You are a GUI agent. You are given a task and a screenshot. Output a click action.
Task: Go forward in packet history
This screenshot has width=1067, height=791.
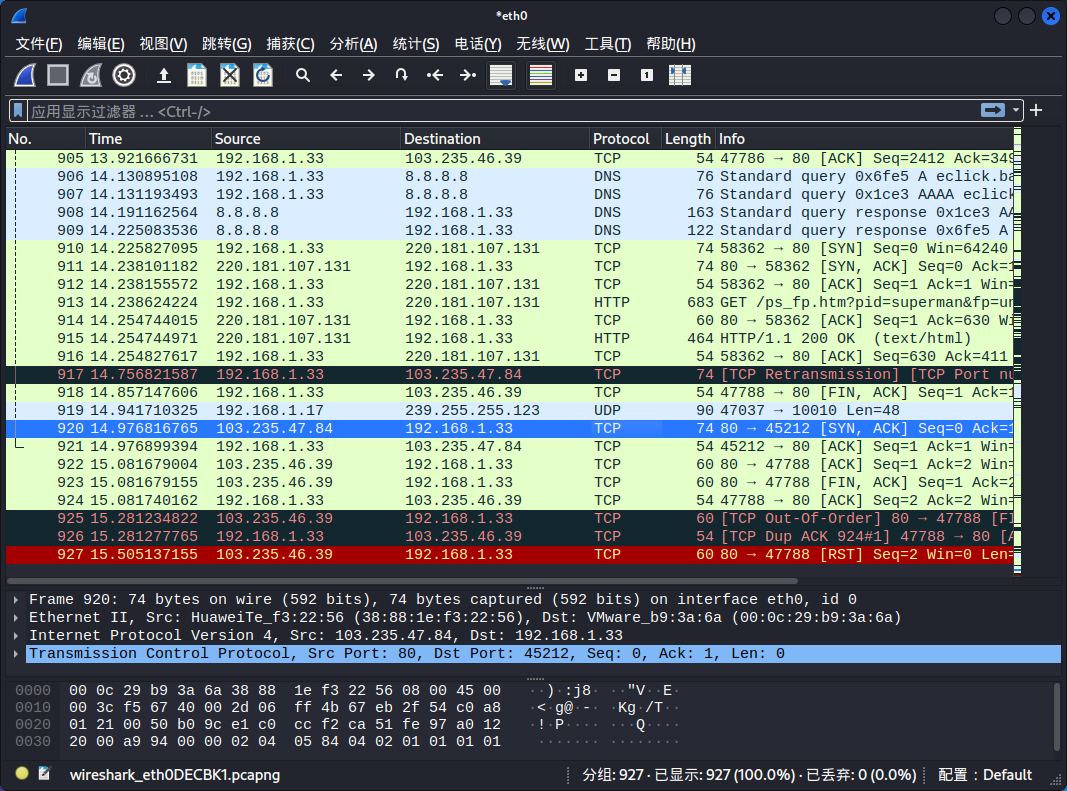[369, 75]
